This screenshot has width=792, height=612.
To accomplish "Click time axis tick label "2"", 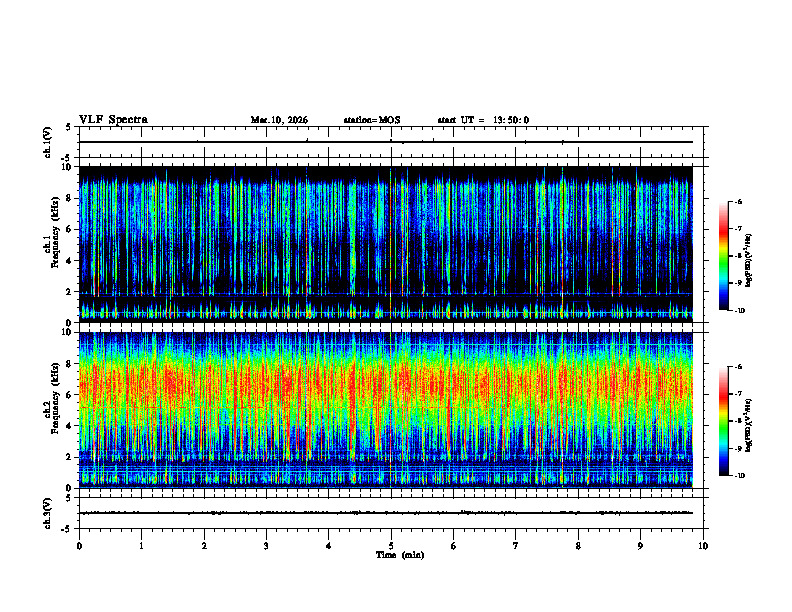I will point(204,546).
